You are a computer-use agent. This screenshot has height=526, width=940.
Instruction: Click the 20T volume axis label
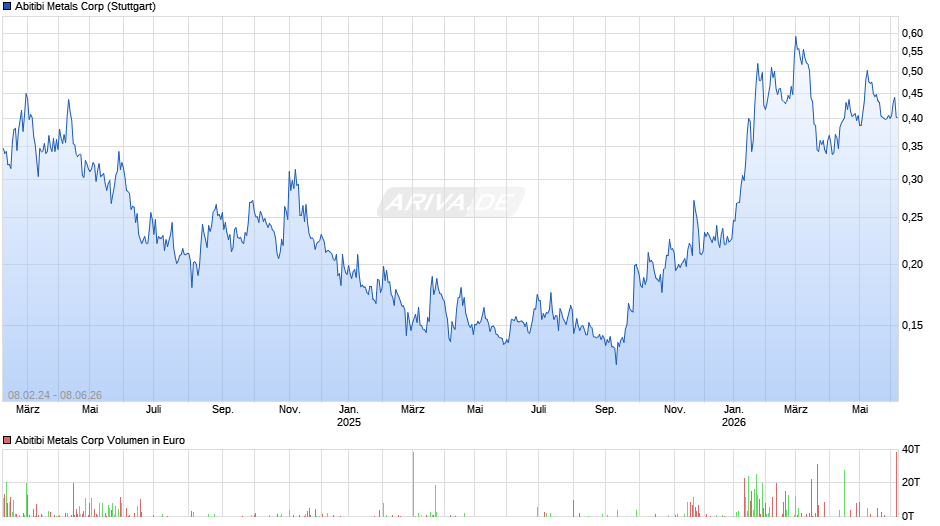[x=911, y=482]
